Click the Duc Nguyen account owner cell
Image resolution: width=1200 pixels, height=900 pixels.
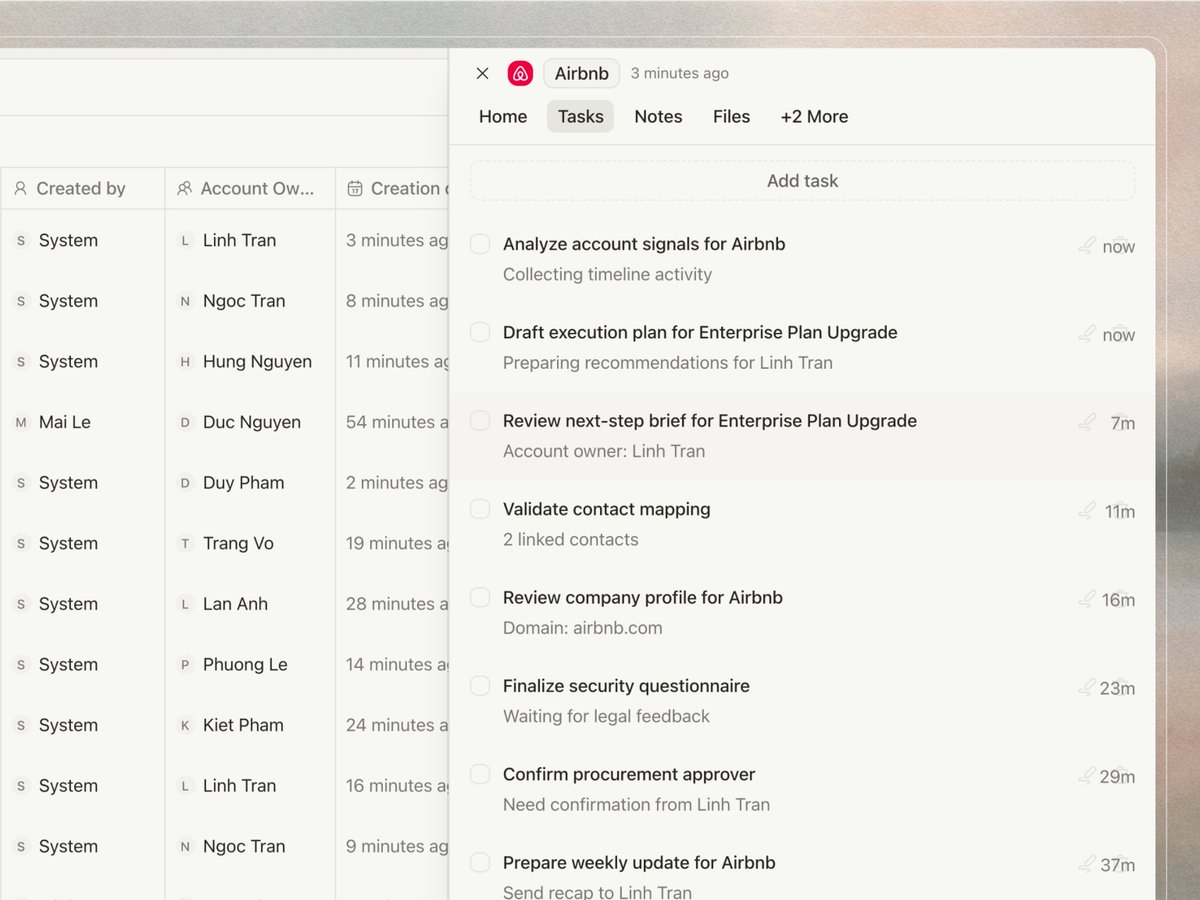pos(250,422)
